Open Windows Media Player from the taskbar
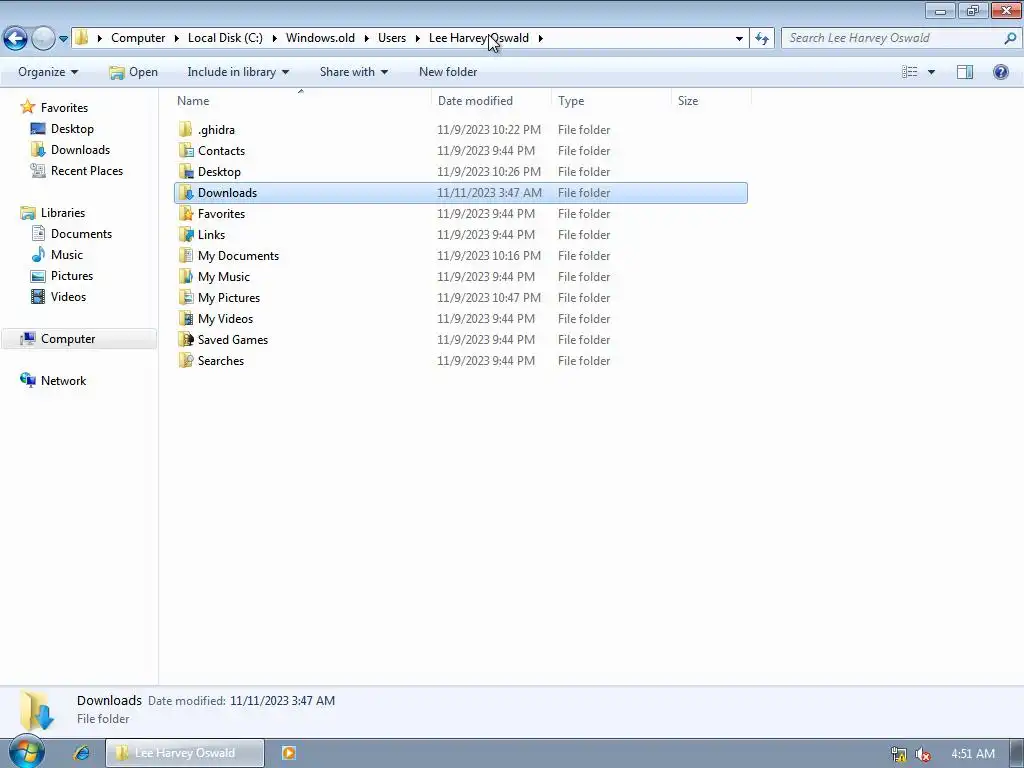 point(288,753)
